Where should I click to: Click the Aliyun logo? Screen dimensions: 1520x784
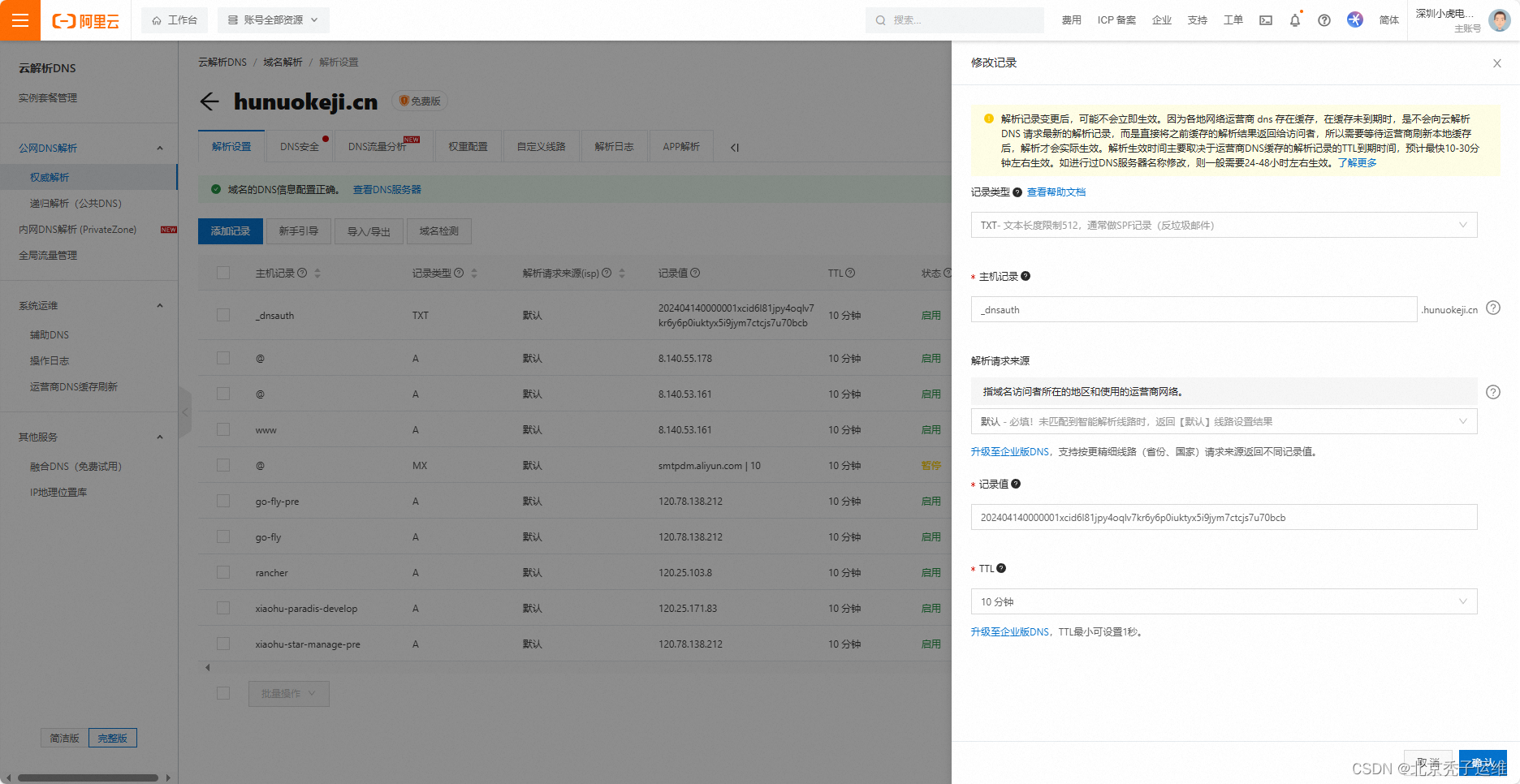86,21
